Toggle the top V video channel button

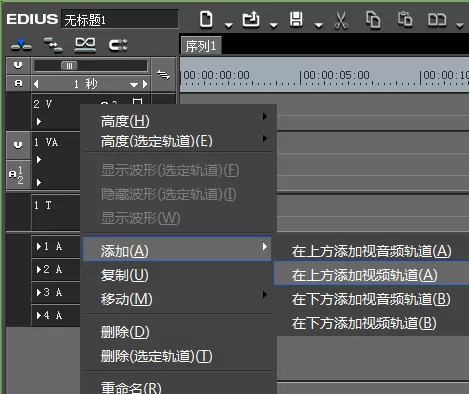click(x=18, y=65)
